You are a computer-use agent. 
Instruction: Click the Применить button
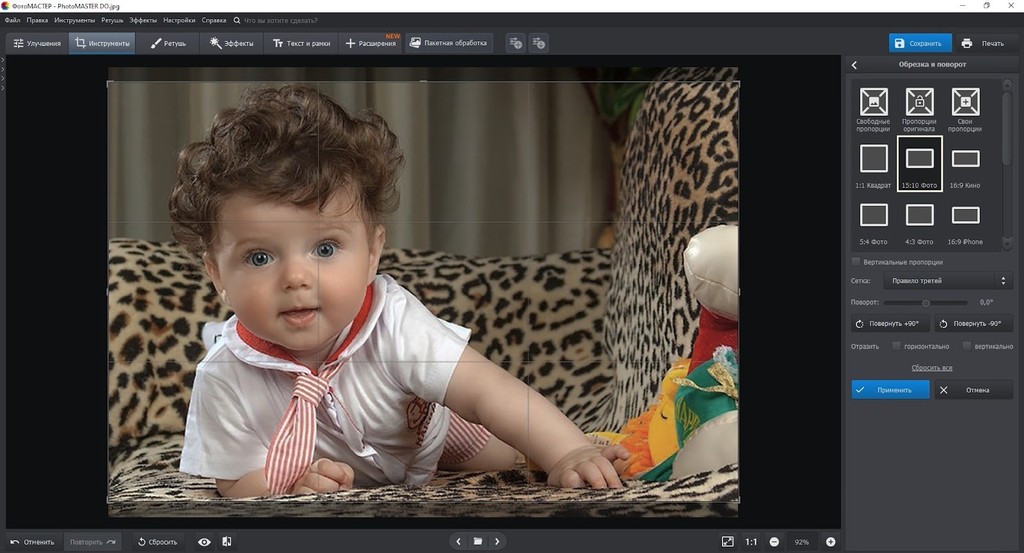pos(890,390)
